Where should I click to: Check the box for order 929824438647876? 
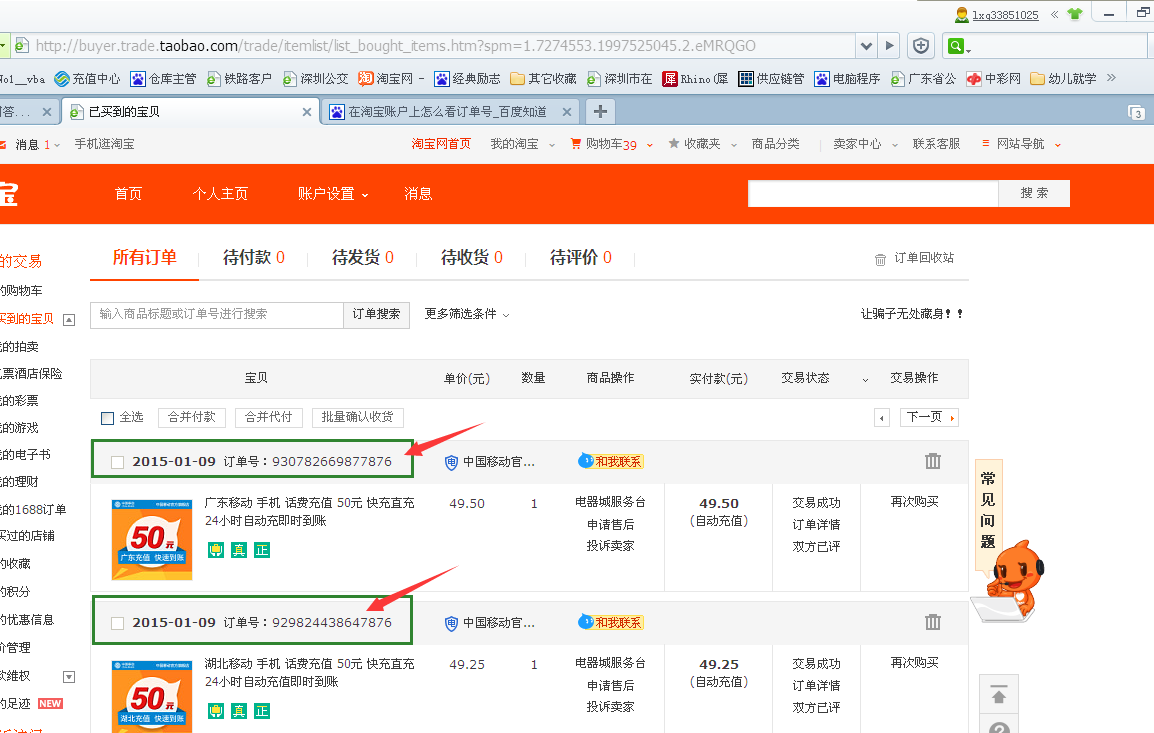click(117, 623)
